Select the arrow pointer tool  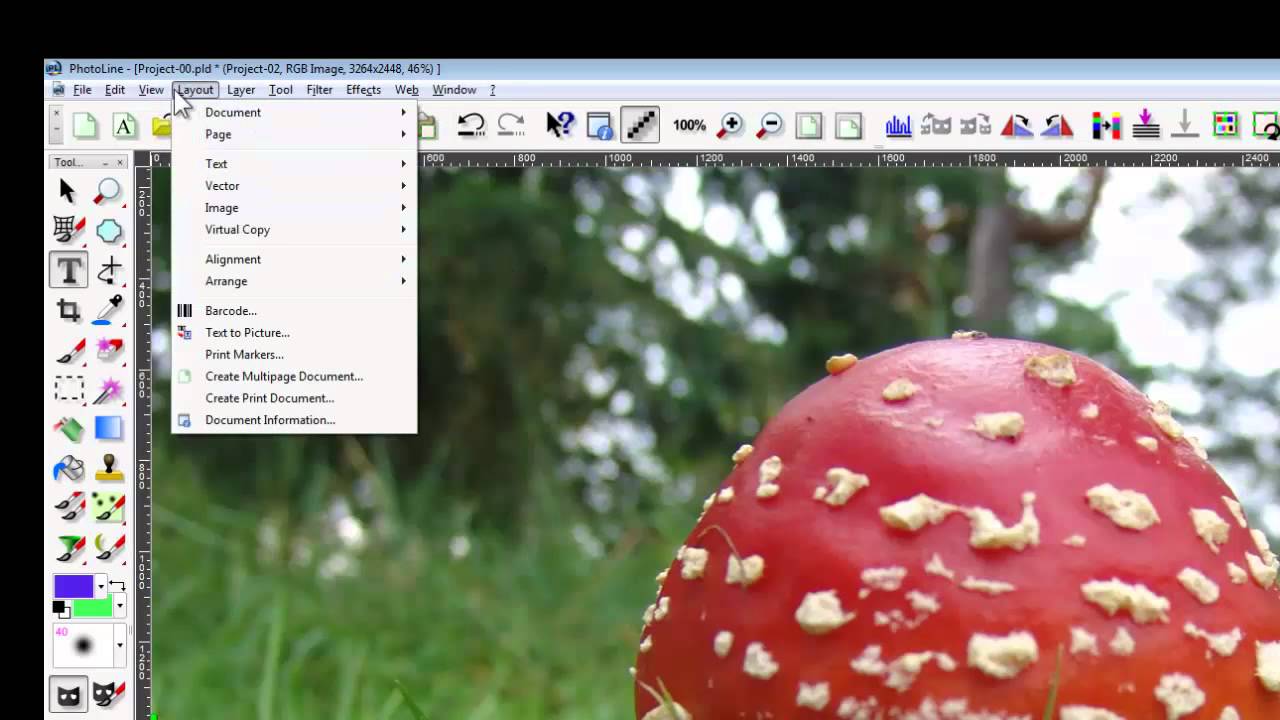coord(68,190)
